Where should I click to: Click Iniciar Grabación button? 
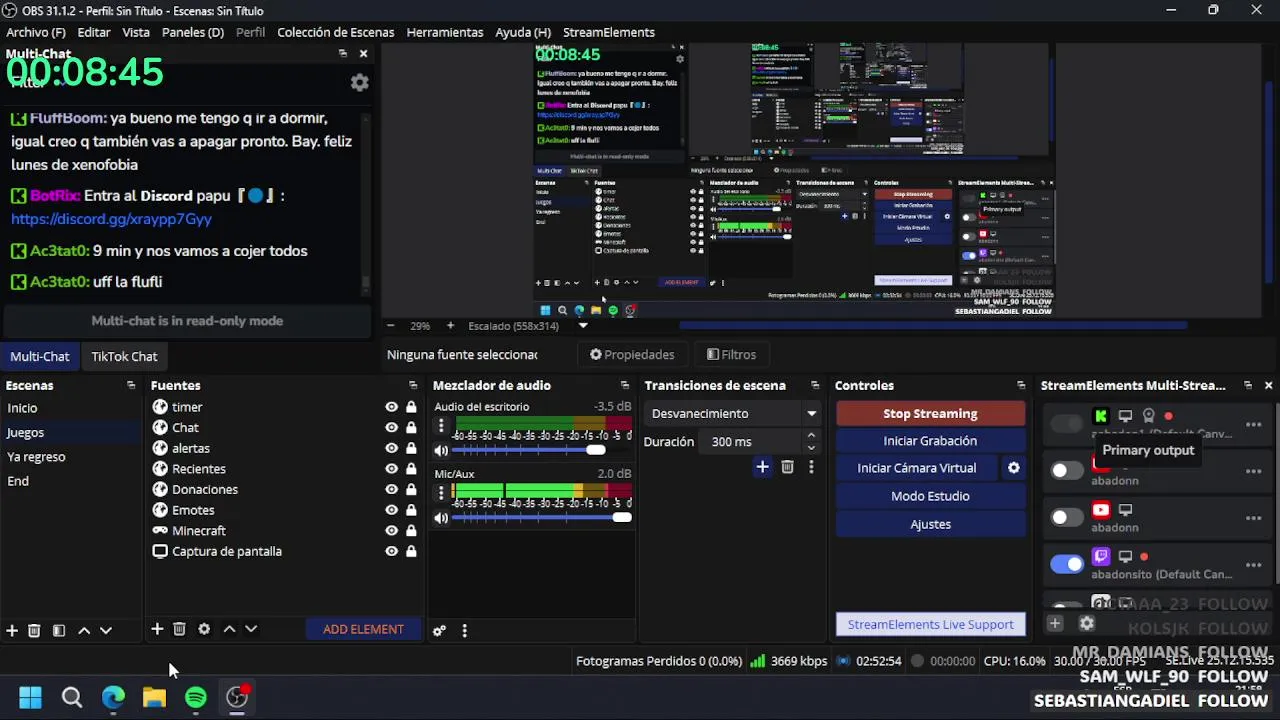(930, 441)
